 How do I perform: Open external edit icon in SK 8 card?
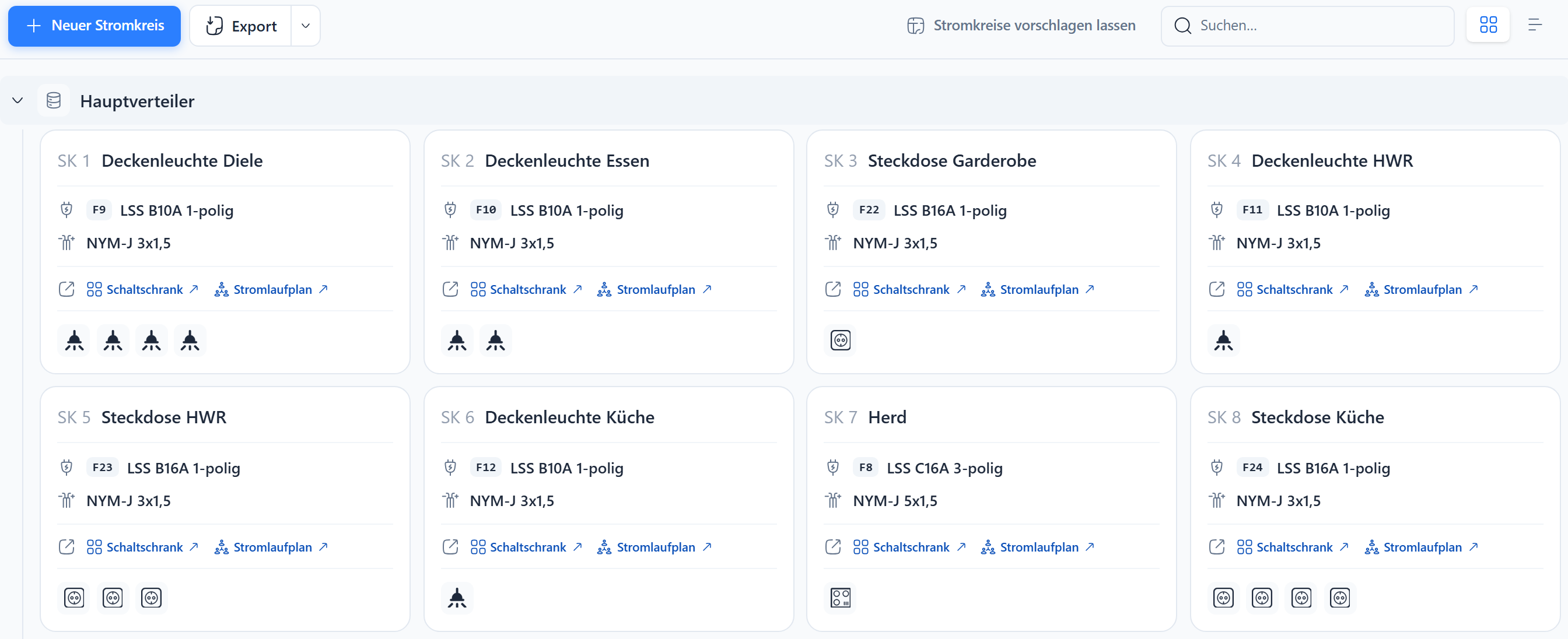(x=1216, y=547)
